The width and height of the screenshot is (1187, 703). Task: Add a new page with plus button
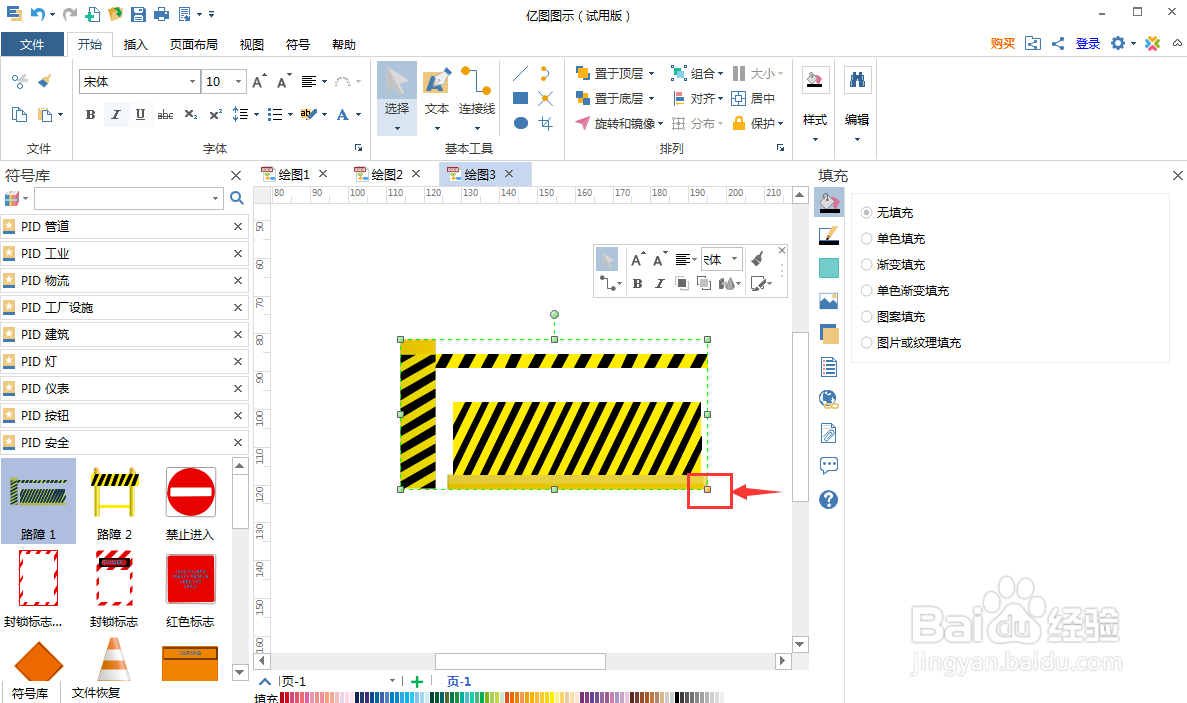click(416, 681)
